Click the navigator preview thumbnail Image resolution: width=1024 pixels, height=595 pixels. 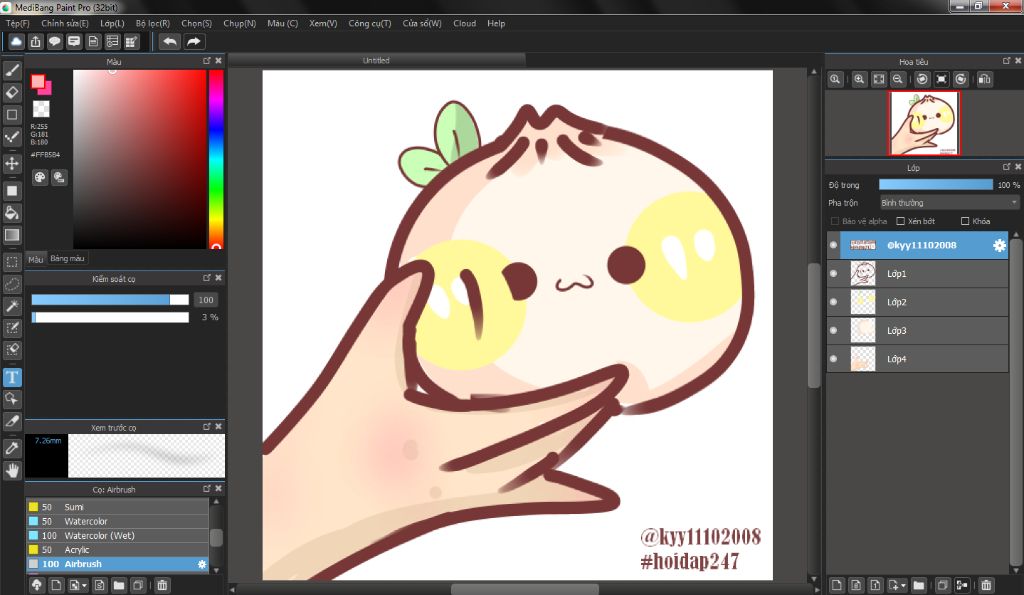point(924,123)
